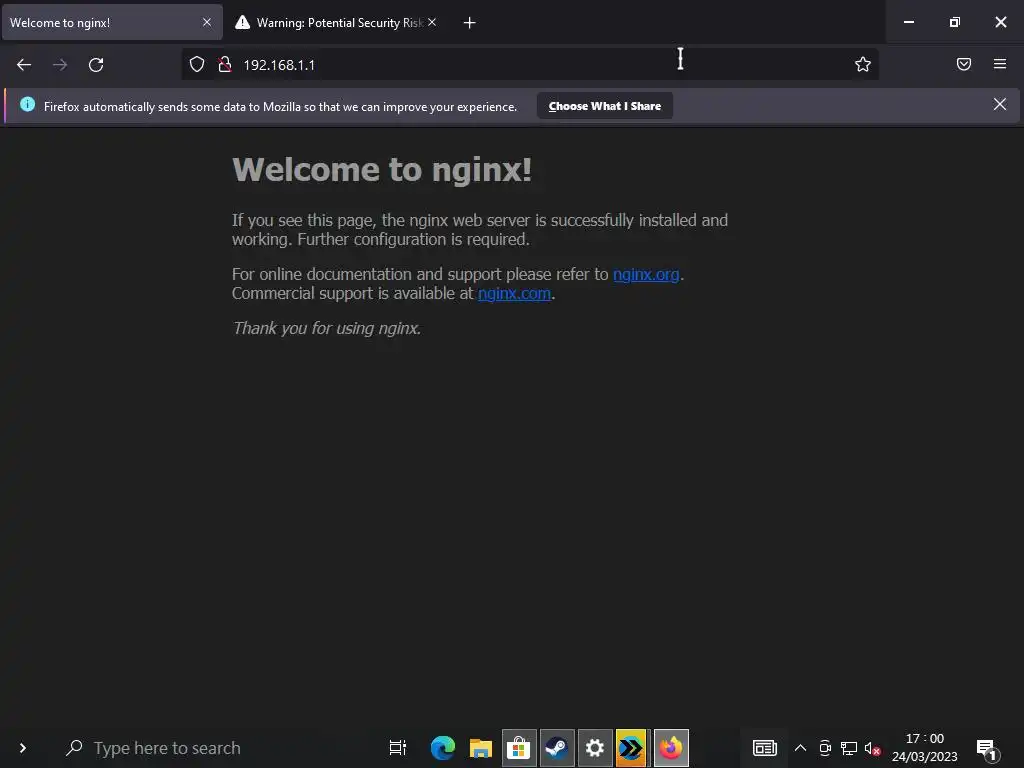Open the yellow arrow app in taskbar
This screenshot has height=768, width=1024.
(x=632, y=748)
